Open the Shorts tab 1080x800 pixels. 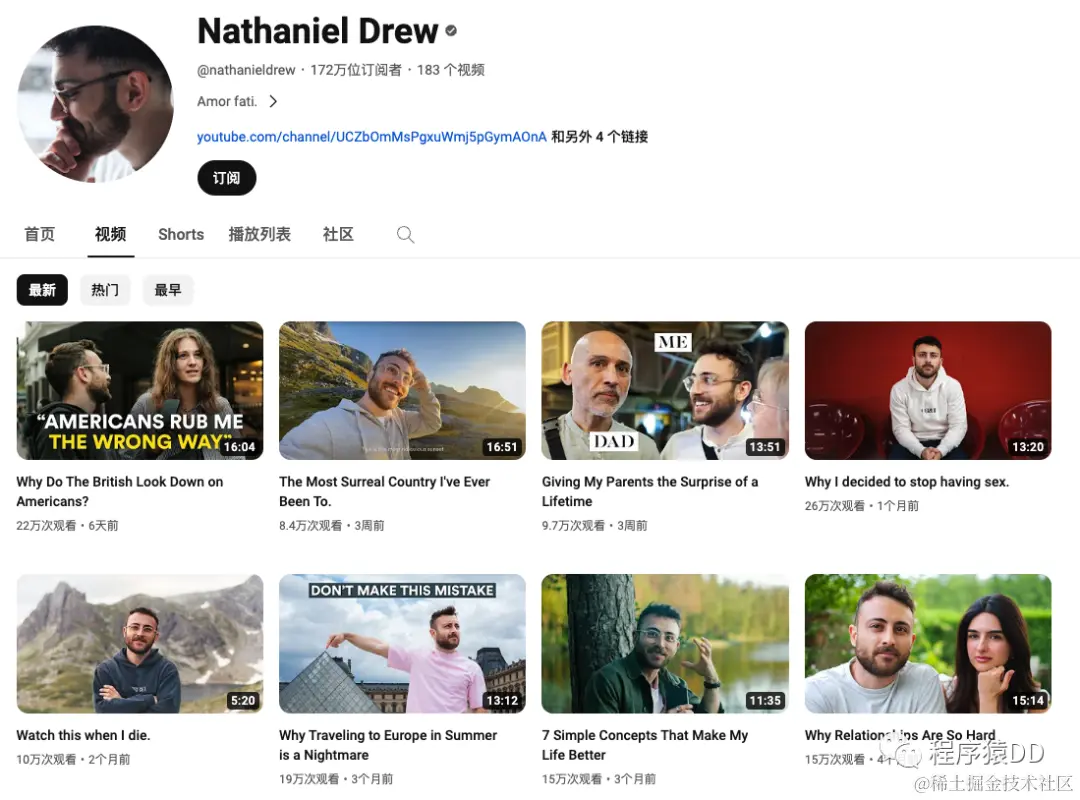pyautogui.click(x=181, y=234)
